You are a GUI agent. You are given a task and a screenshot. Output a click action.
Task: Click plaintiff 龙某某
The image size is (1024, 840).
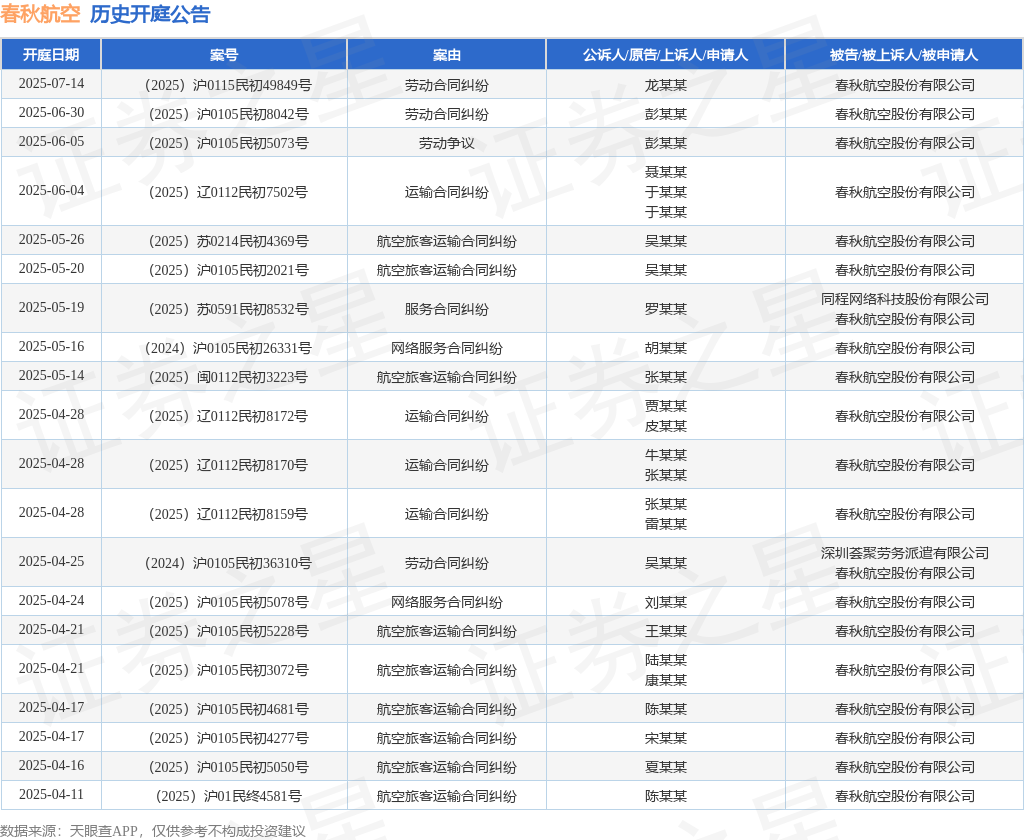665,86
